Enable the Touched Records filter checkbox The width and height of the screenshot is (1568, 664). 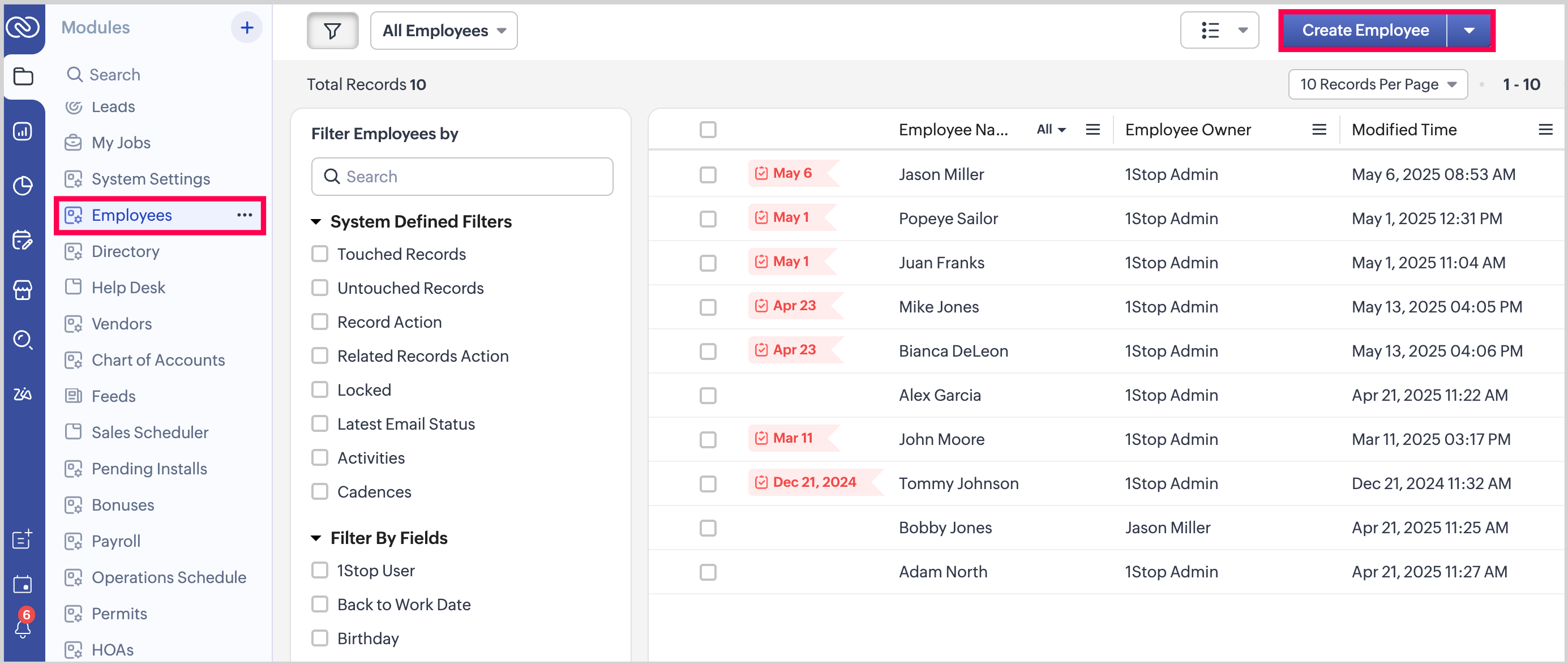pos(320,254)
